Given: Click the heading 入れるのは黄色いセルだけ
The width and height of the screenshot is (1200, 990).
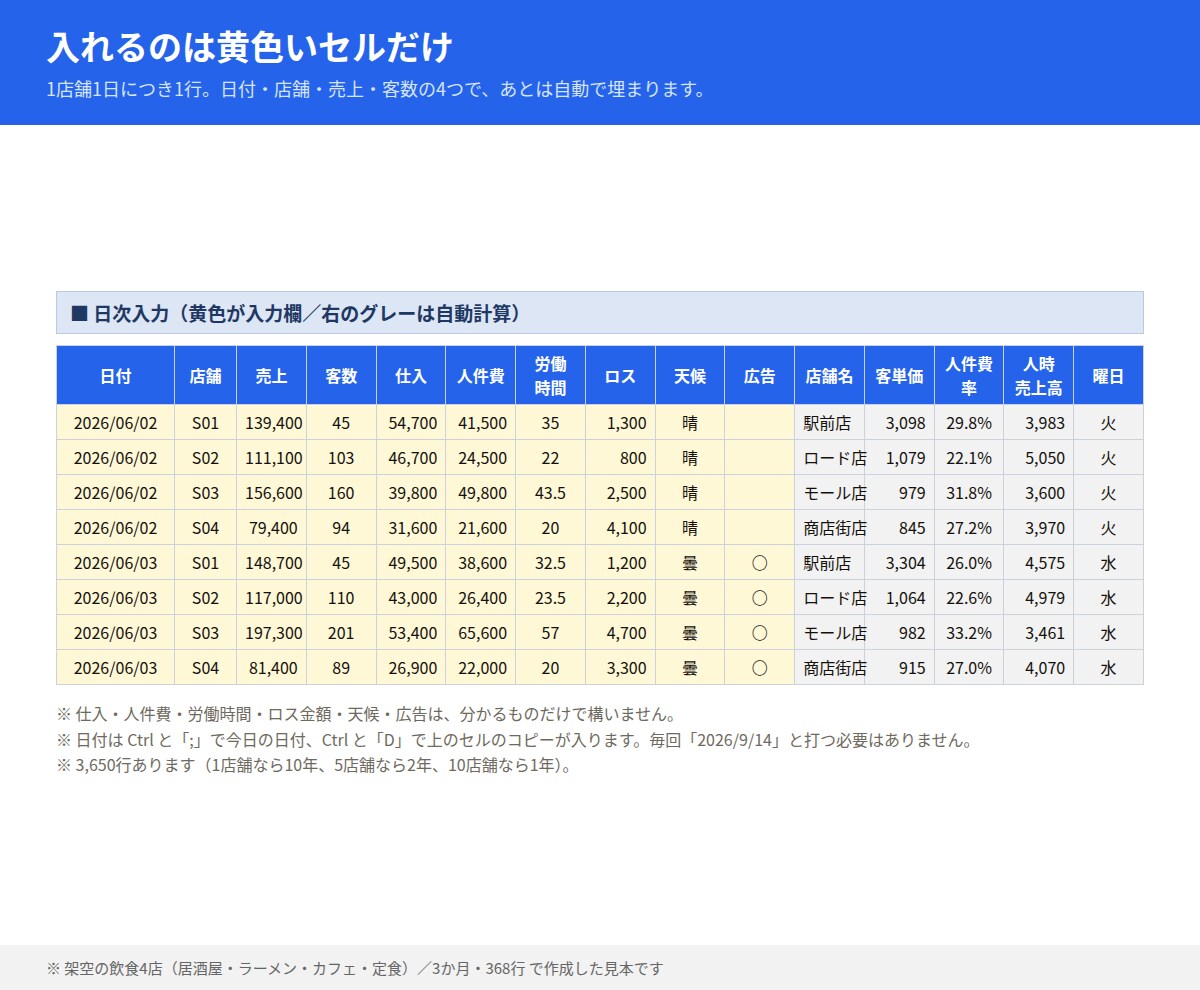Looking at the screenshot, I should (x=250, y=47).
